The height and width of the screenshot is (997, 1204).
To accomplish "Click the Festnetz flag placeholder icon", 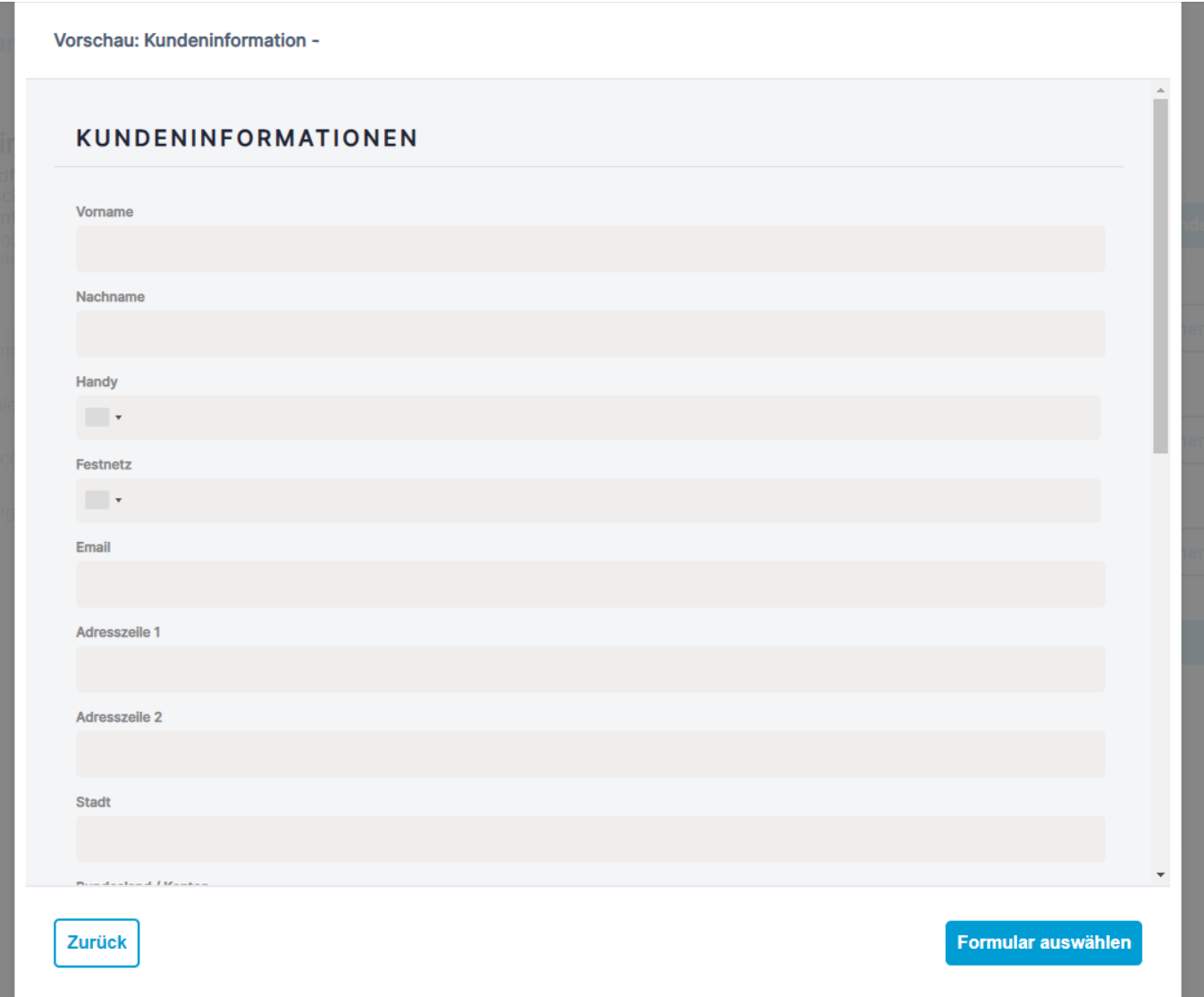I will click(x=97, y=500).
